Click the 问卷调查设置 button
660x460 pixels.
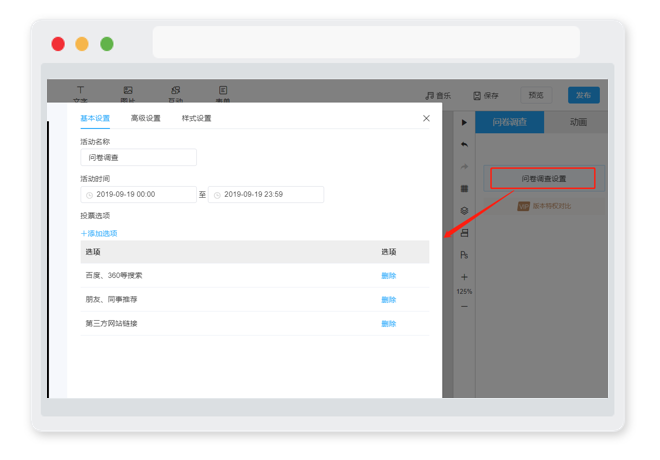pos(543,178)
